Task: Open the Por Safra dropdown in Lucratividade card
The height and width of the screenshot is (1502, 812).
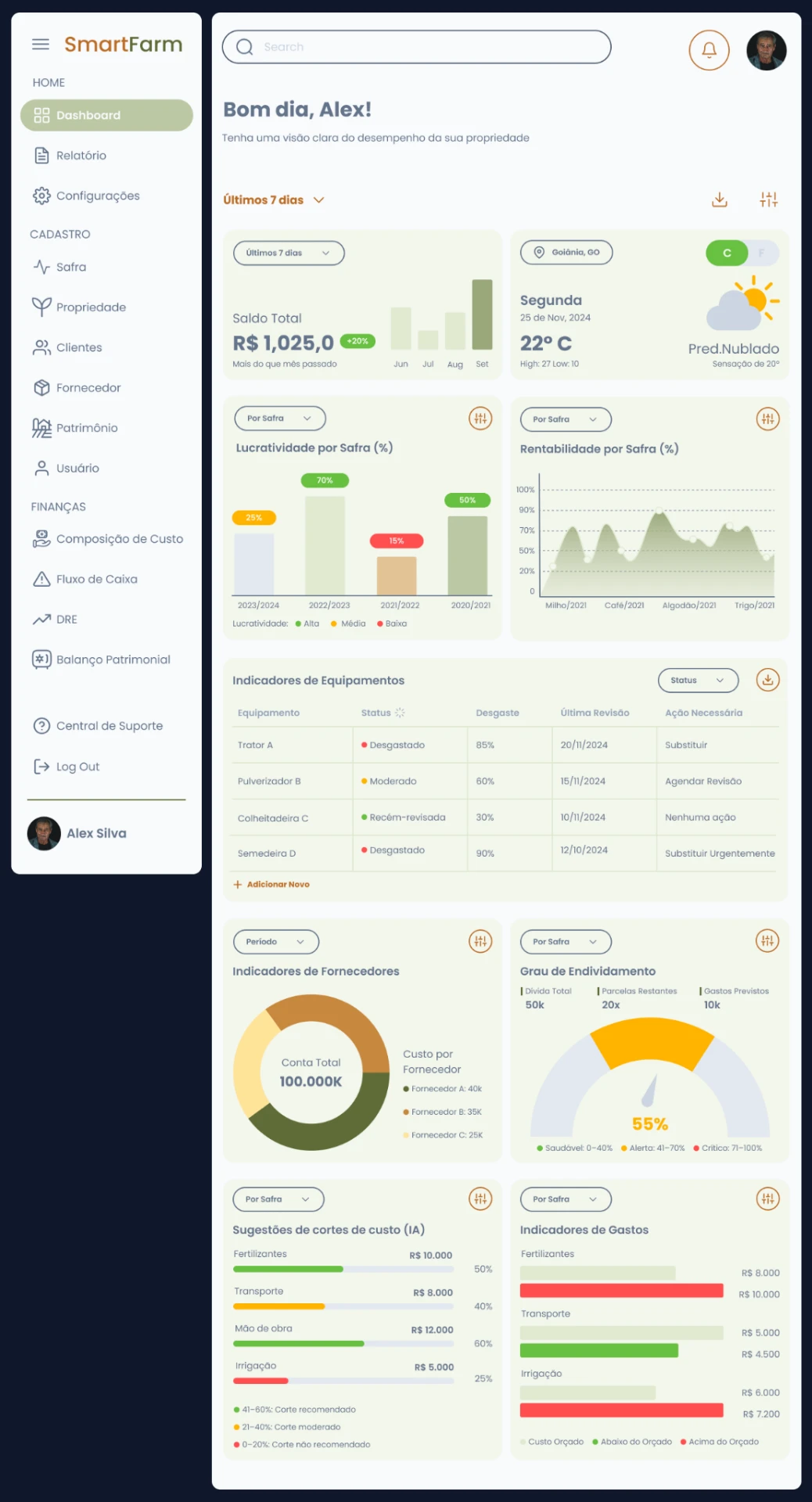Action: [x=280, y=419]
